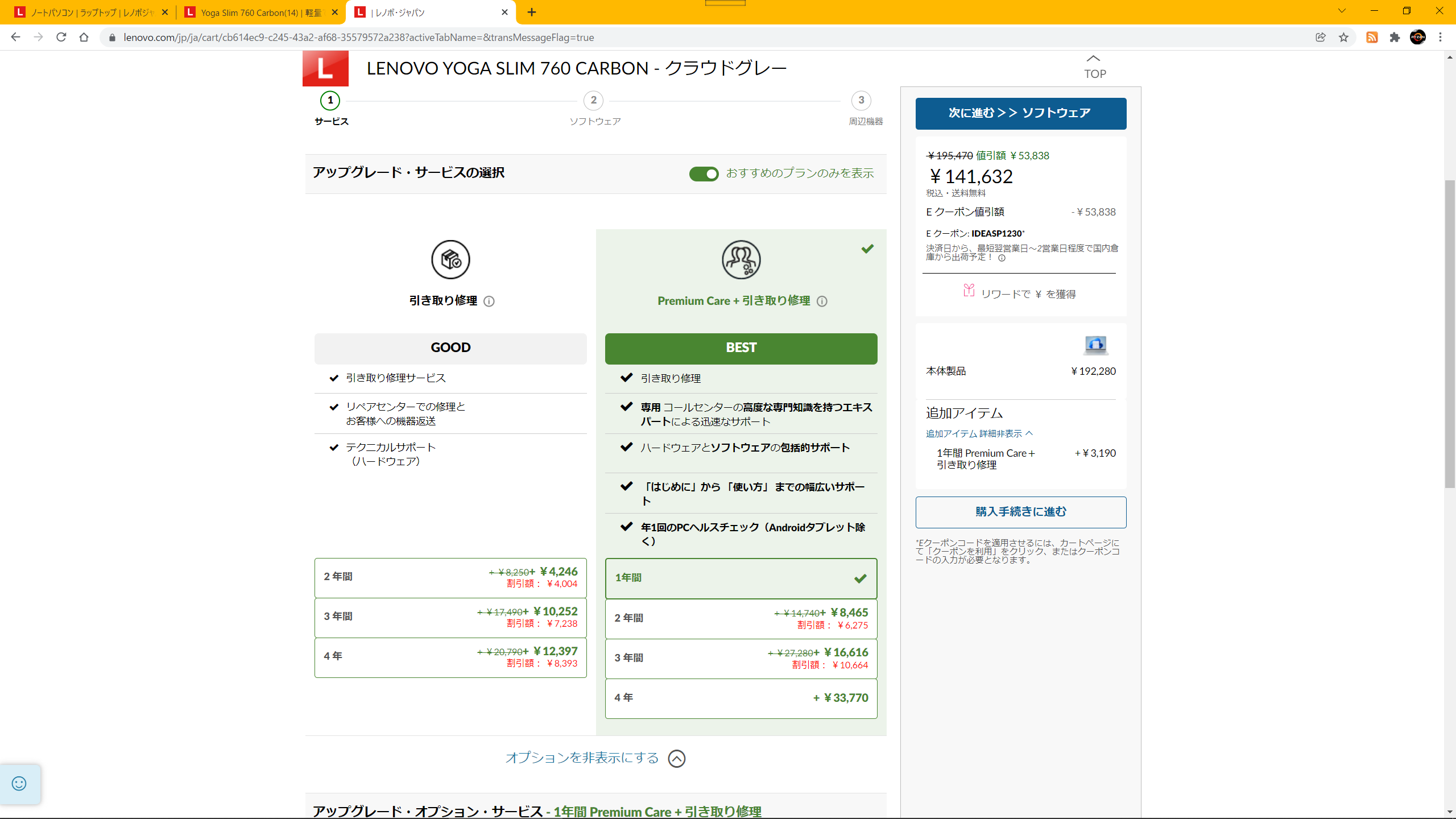Click the GOOD plan header
The width and height of the screenshot is (1456, 819).
coord(450,348)
